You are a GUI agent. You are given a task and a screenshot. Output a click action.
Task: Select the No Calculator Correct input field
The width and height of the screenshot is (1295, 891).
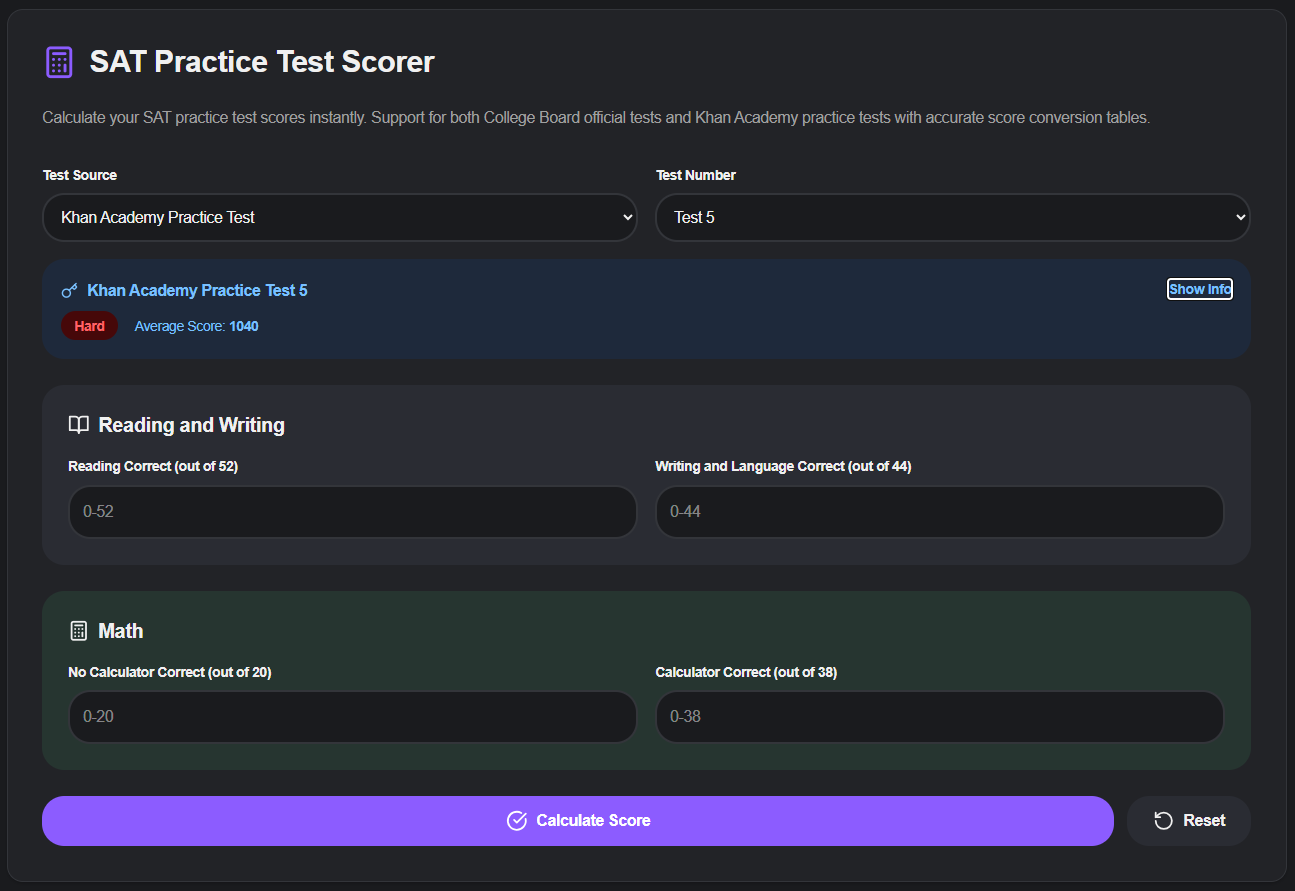(352, 717)
